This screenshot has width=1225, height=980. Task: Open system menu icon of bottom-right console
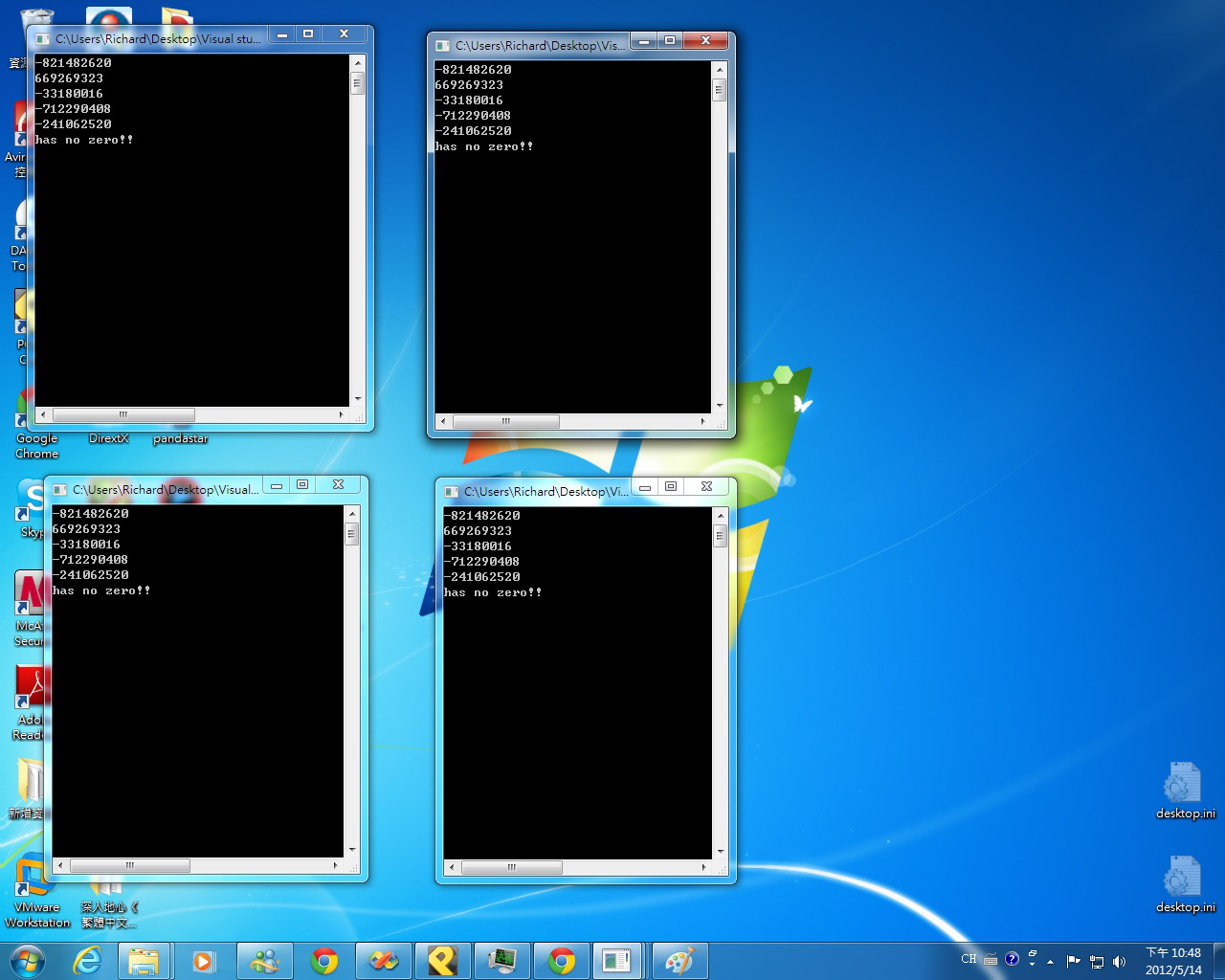tap(451, 492)
